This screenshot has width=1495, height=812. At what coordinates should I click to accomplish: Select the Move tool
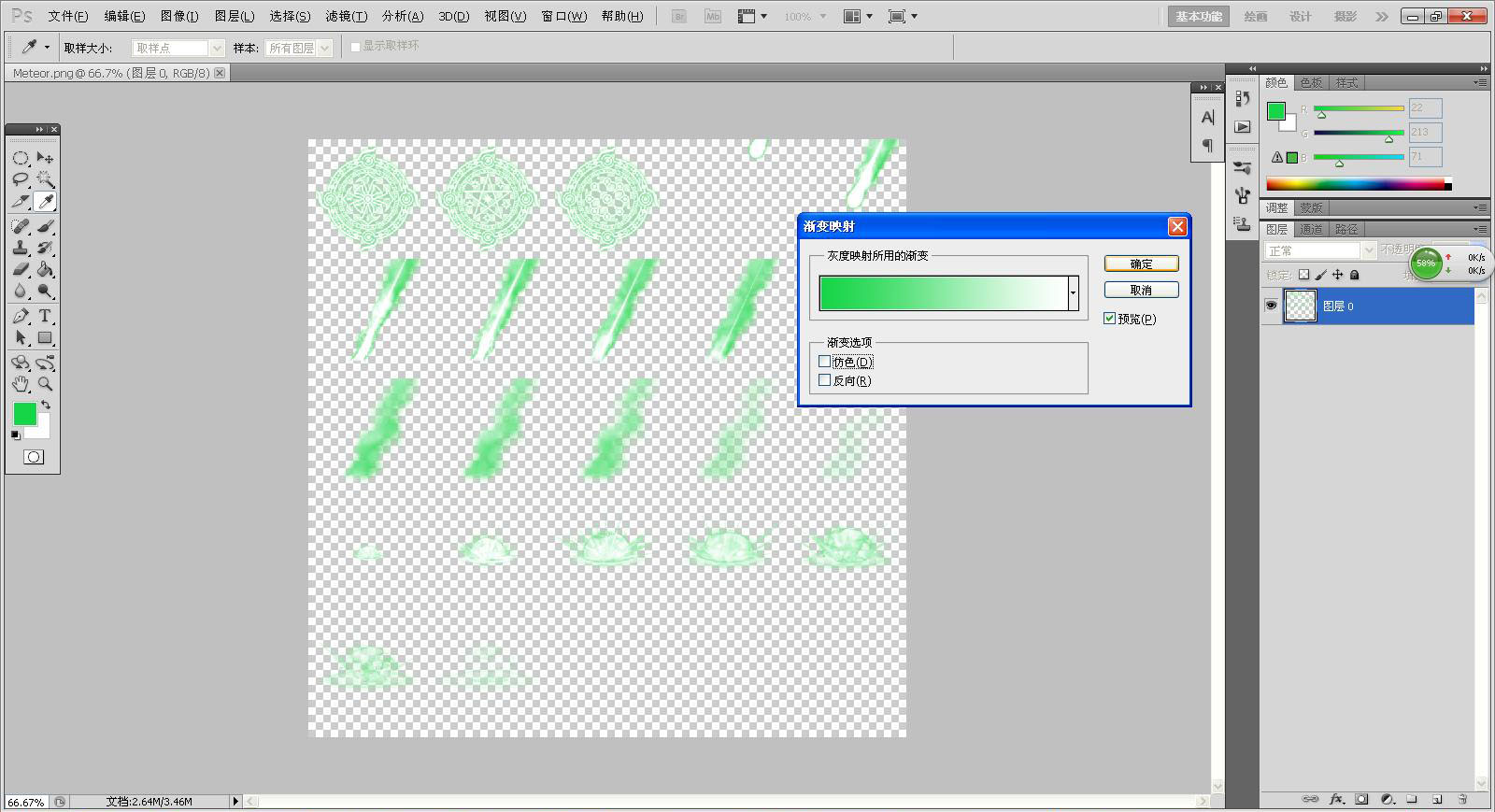tap(45, 158)
